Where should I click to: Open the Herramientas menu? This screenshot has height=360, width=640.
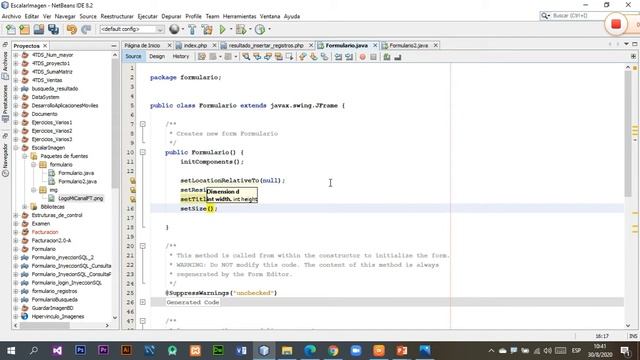click(240, 16)
